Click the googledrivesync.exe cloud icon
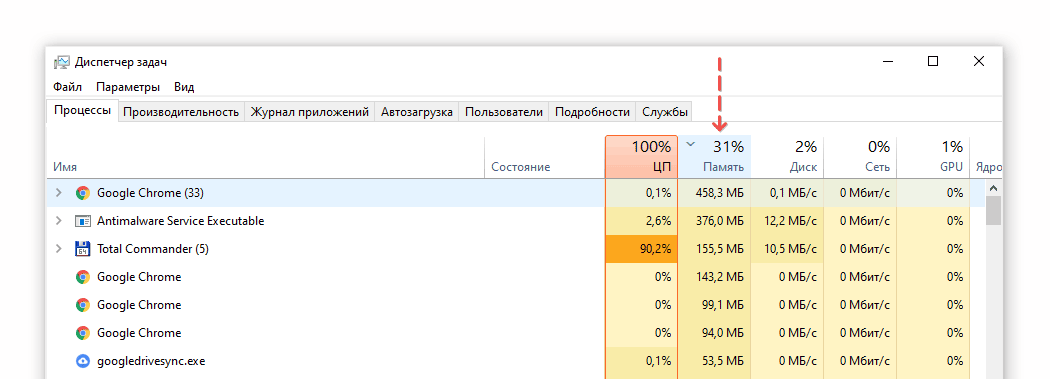The width and height of the screenshot is (1050, 379). point(82,361)
